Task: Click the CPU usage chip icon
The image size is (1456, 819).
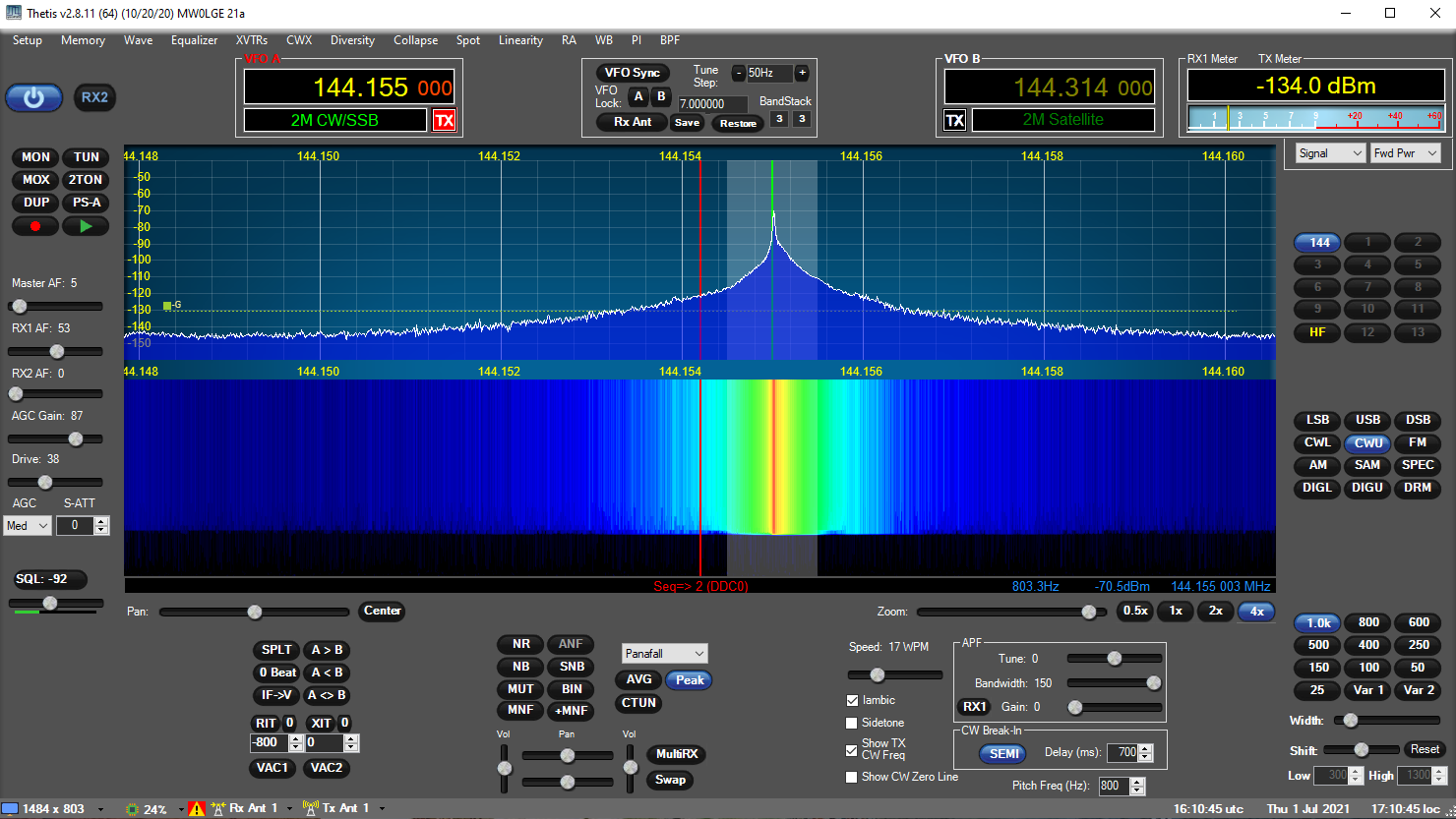Action: 133,809
